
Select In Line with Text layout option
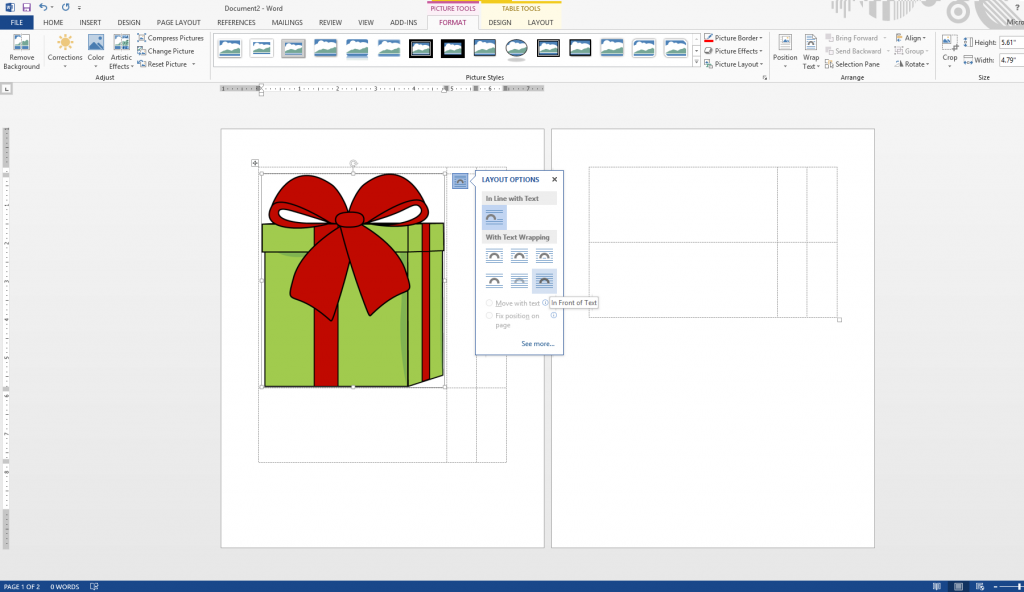(x=494, y=217)
